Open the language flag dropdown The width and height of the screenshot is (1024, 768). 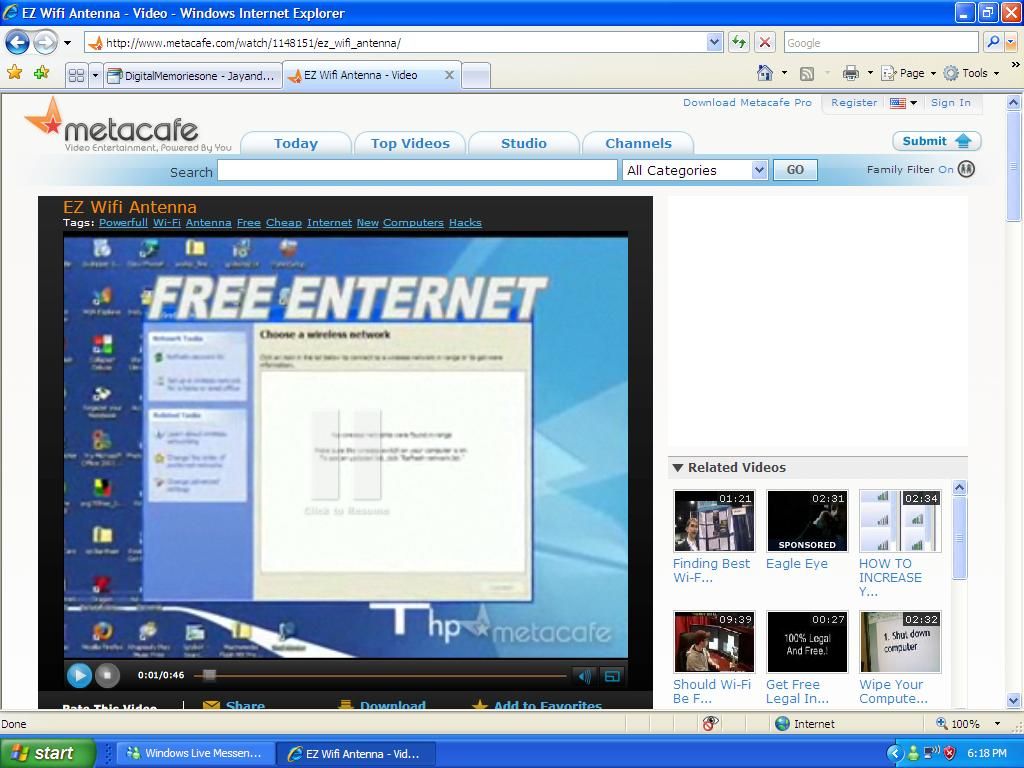point(904,103)
